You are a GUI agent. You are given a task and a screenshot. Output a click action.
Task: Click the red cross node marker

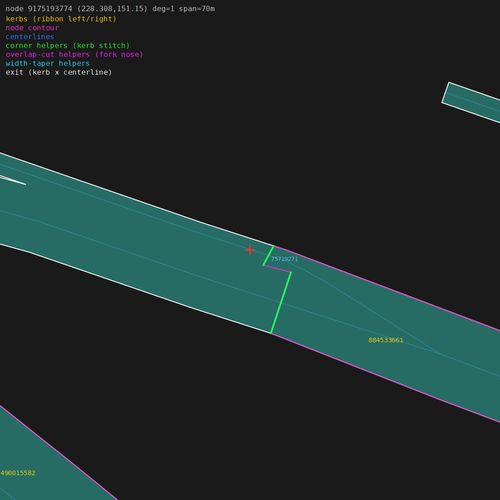coord(250,250)
